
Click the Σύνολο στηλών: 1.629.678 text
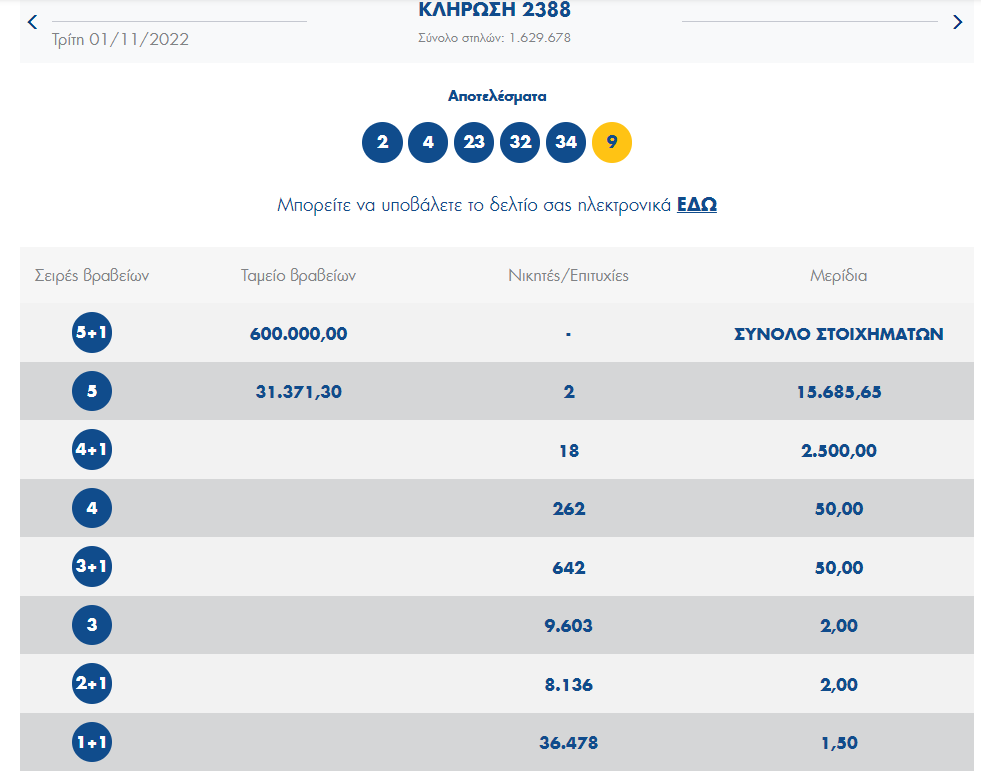click(x=494, y=38)
